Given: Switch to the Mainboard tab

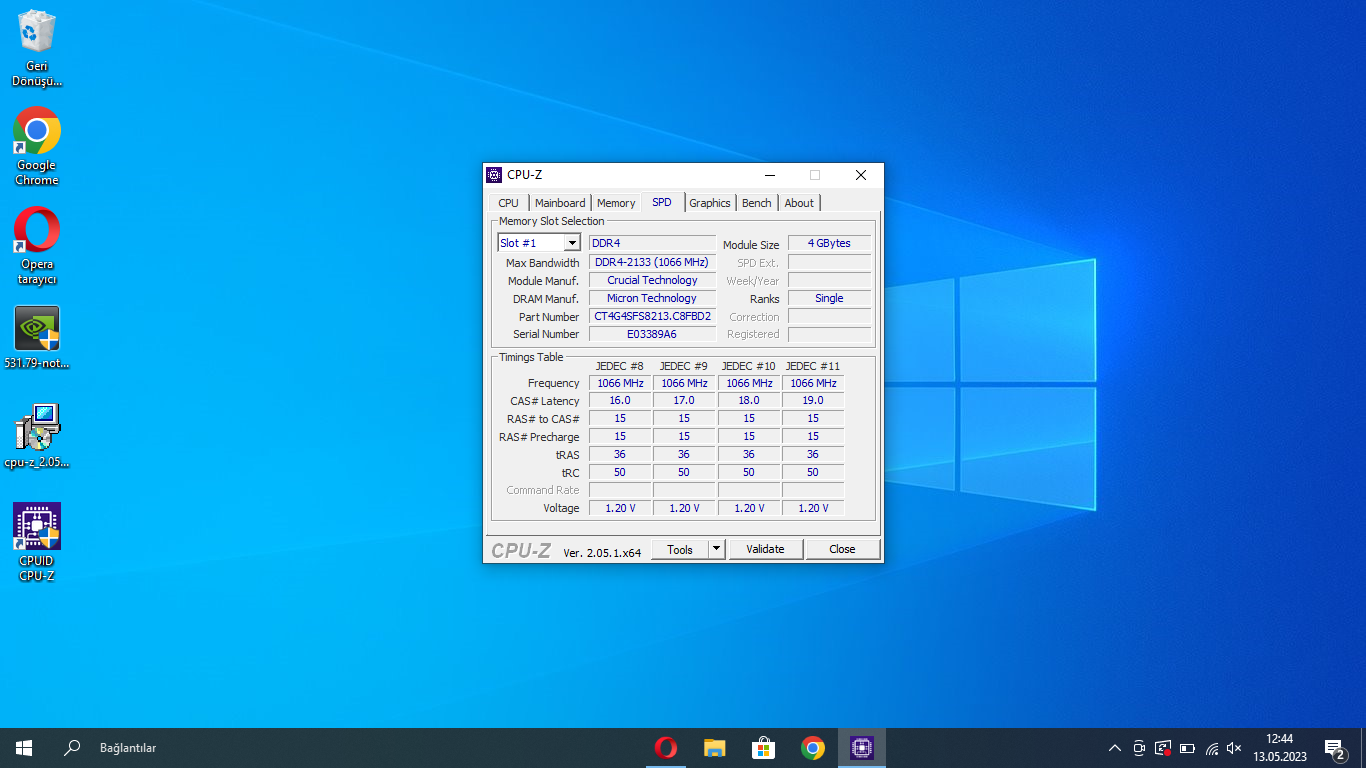Looking at the screenshot, I should tap(560, 203).
